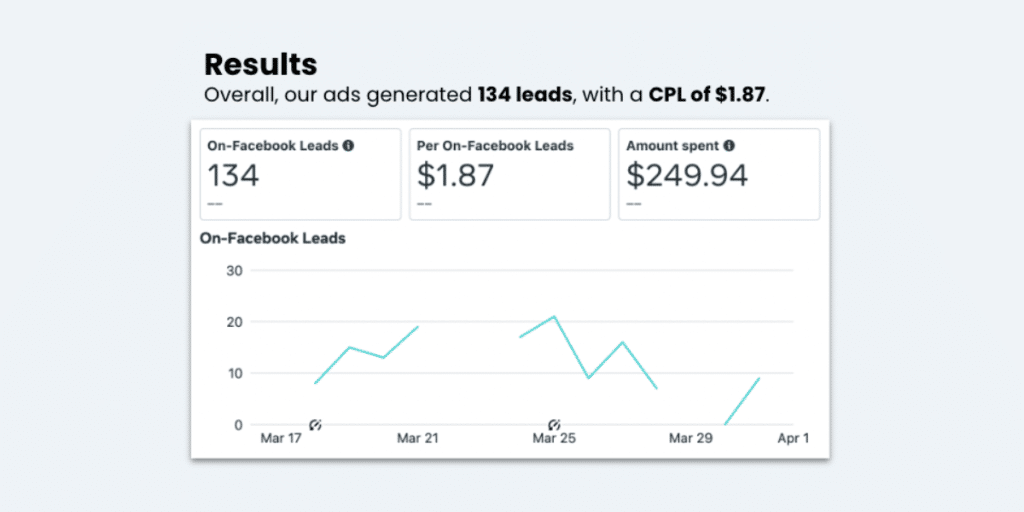The image size is (1024, 512).
Task: Click the Mar 29 axis date label
Action: point(692,439)
